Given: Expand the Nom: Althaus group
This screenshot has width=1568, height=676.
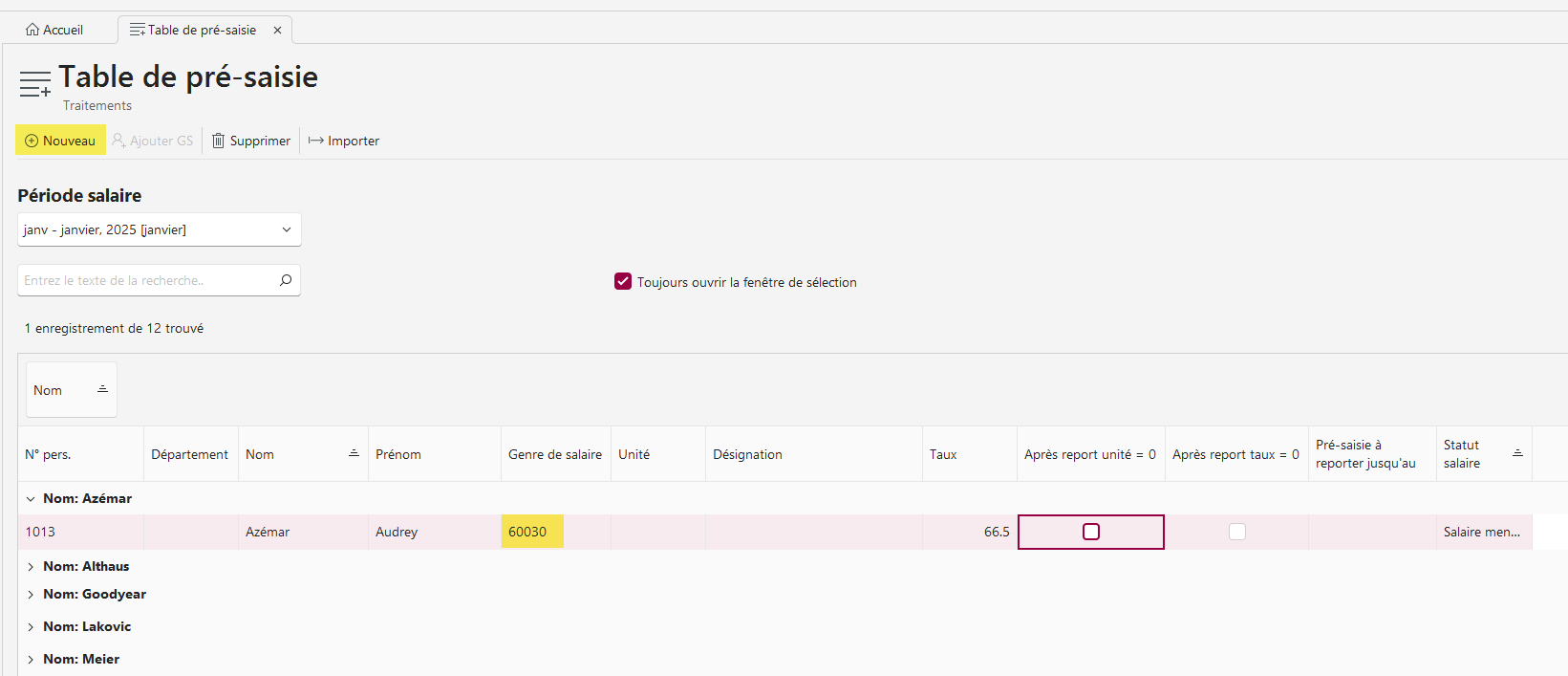Looking at the screenshot, I should [31, 566].
